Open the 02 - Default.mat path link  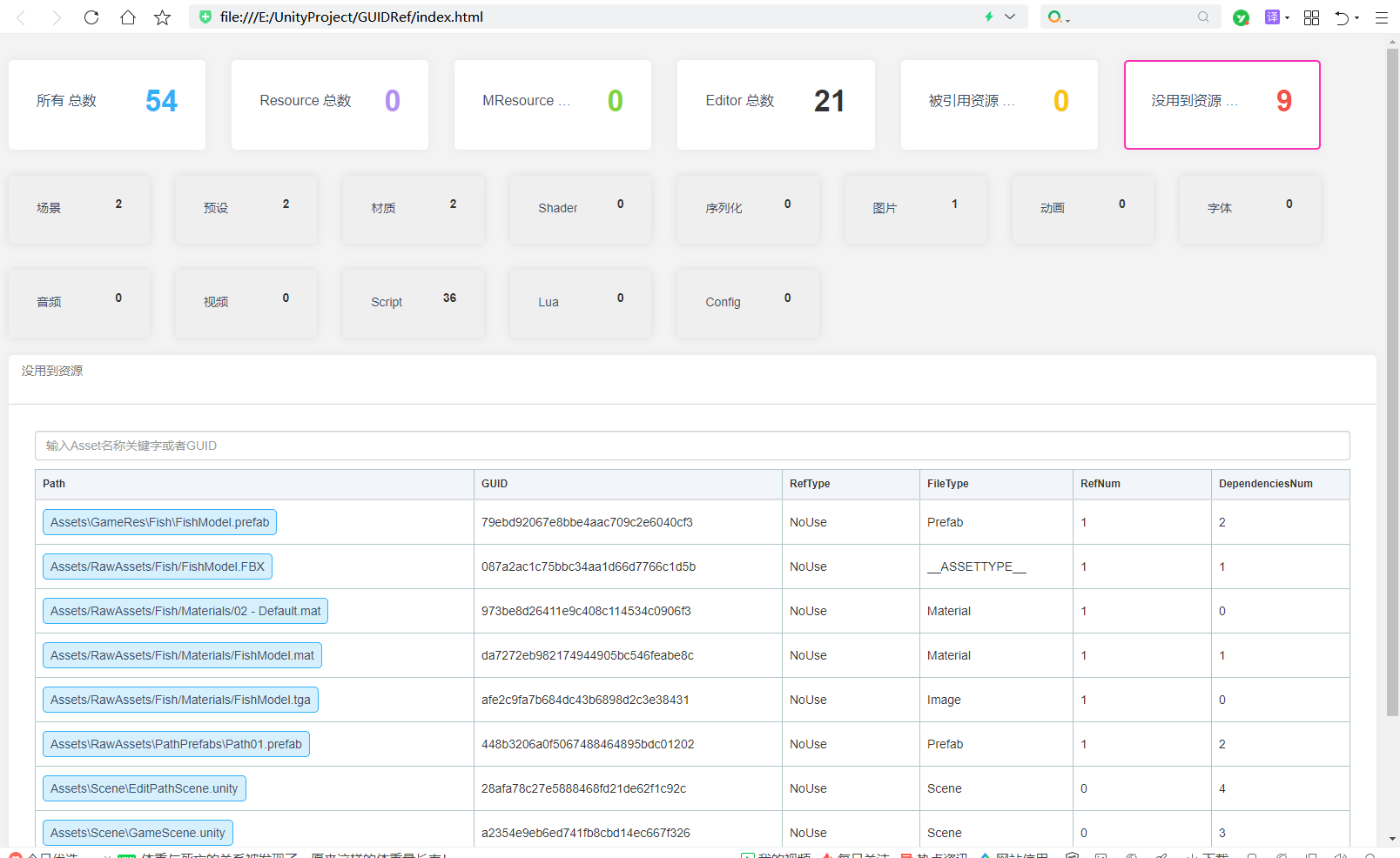(185, 611)
